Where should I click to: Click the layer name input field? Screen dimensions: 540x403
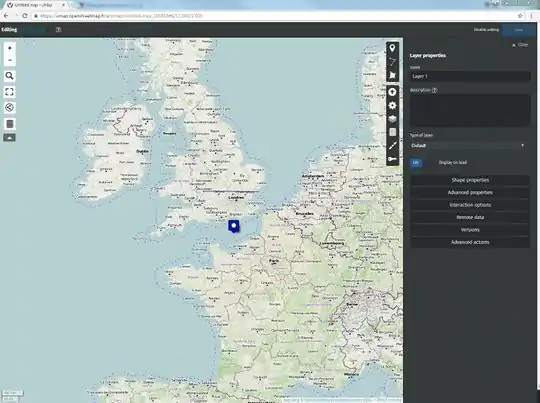(470, 76)
